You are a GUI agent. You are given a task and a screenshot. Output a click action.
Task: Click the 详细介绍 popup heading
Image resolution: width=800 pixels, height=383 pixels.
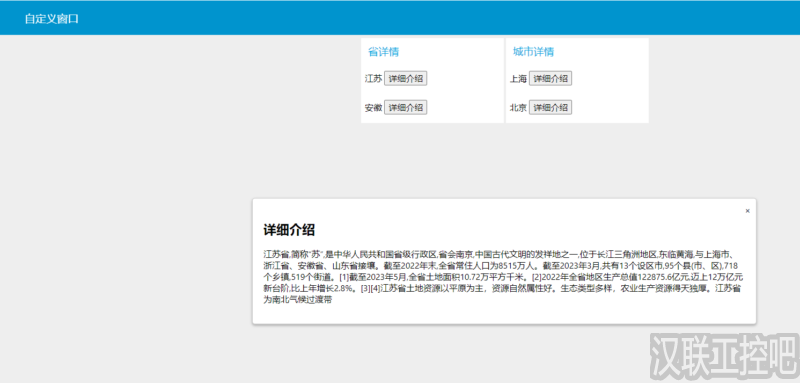click(x=289, y=230)
